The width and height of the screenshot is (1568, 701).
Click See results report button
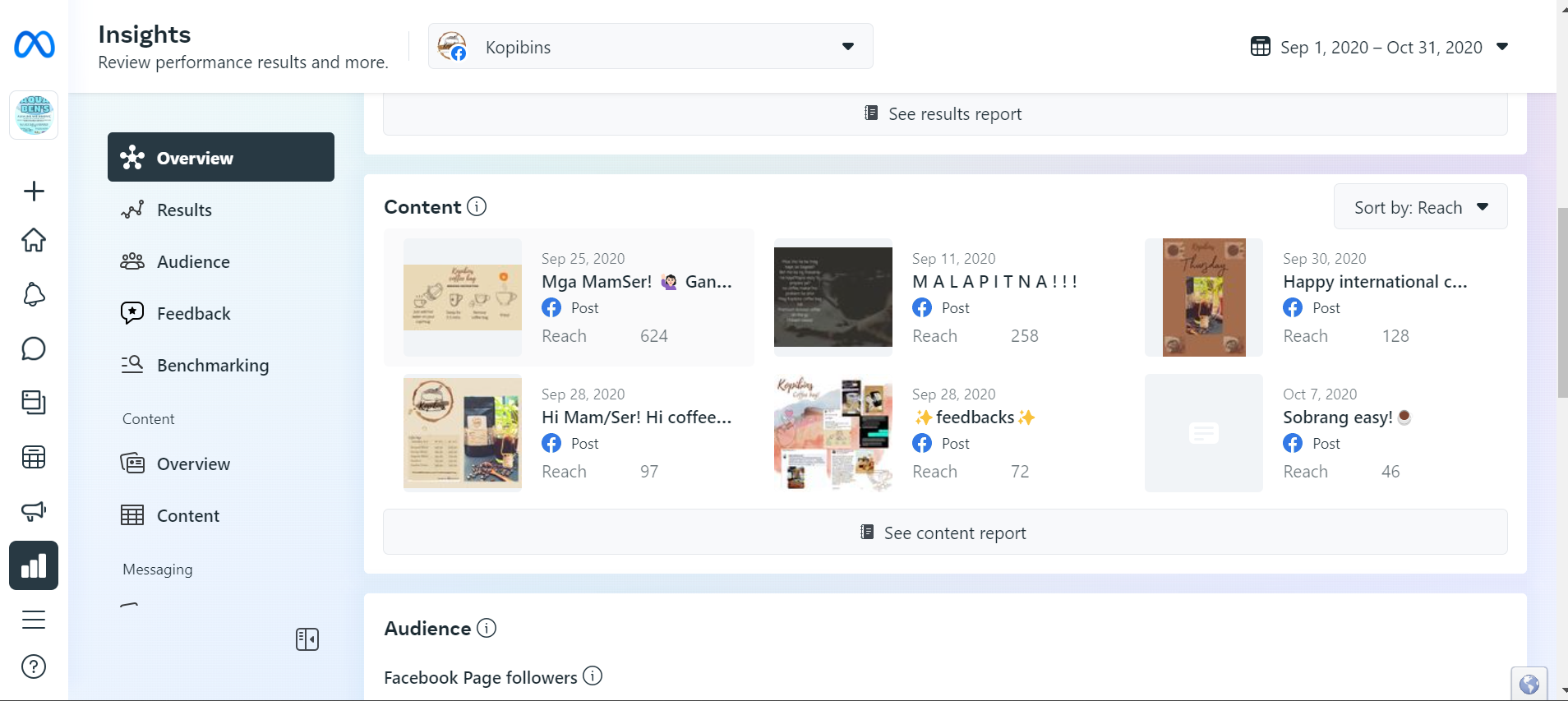[945, 113]
